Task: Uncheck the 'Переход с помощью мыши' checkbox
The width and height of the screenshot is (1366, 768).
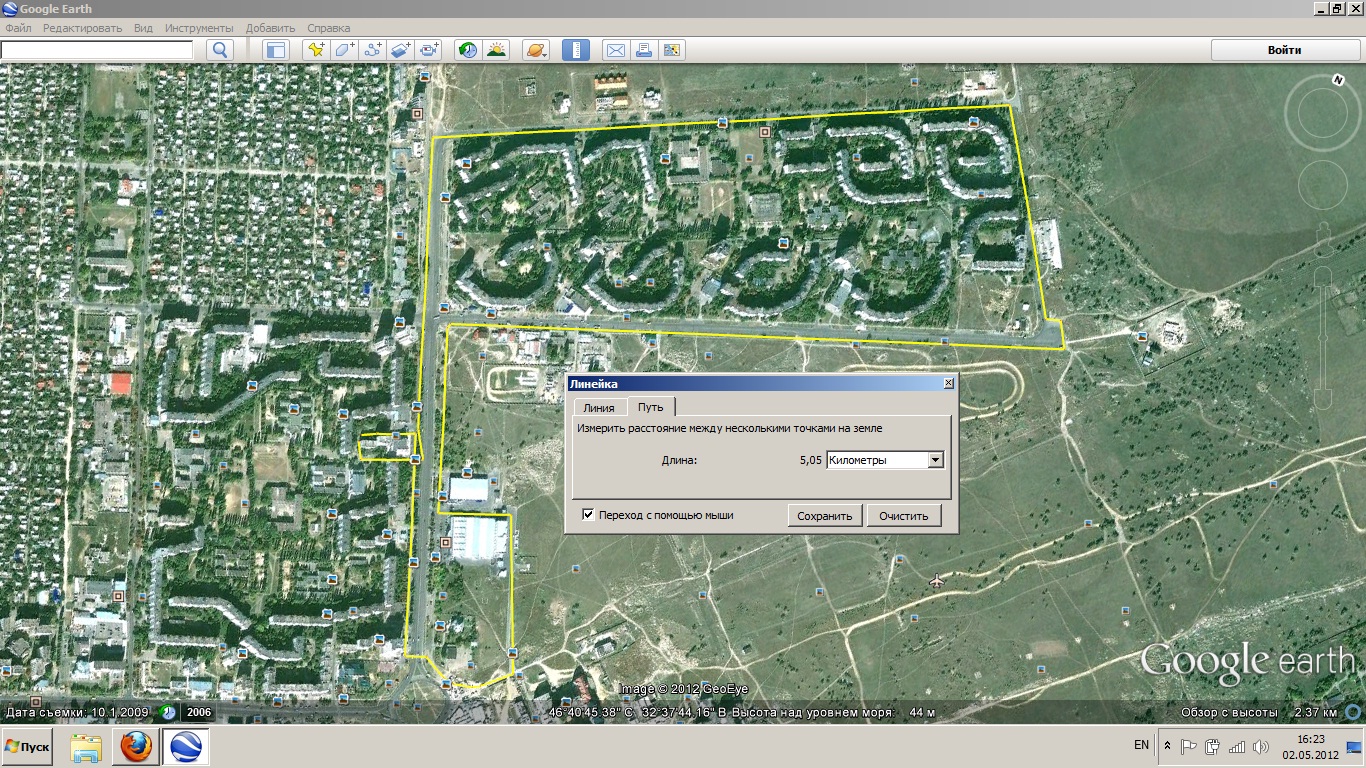Action: pyautogui.click(x=588, y=515)
